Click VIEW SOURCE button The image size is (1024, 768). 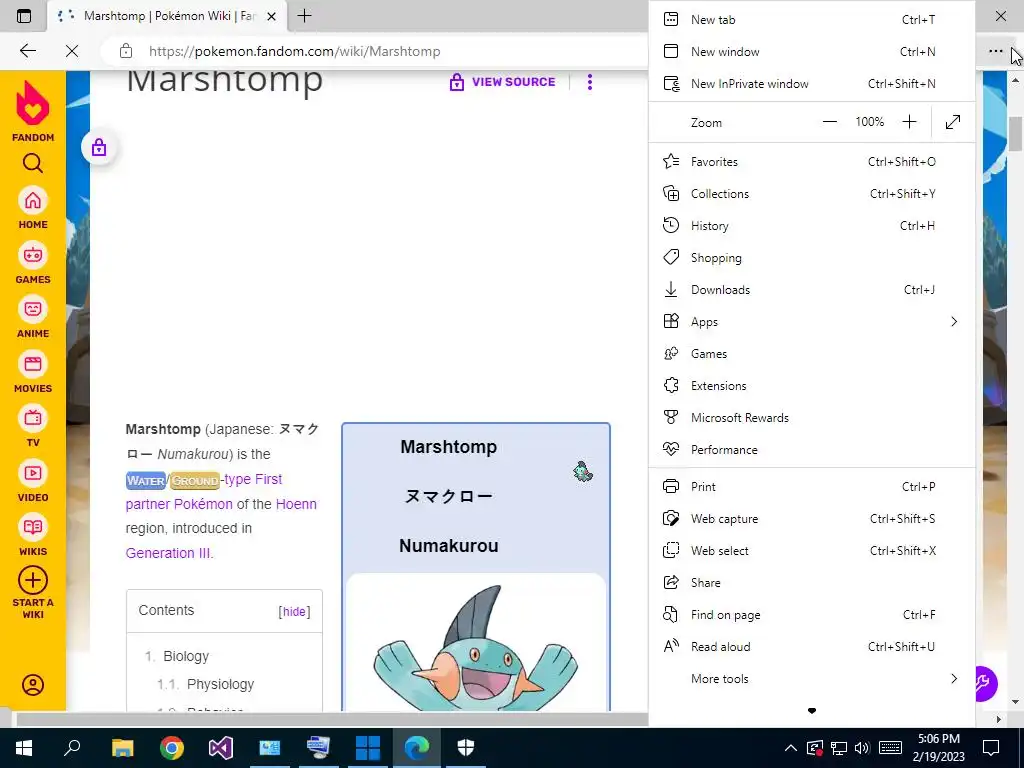pyautogui.click(x=502, y=82)
